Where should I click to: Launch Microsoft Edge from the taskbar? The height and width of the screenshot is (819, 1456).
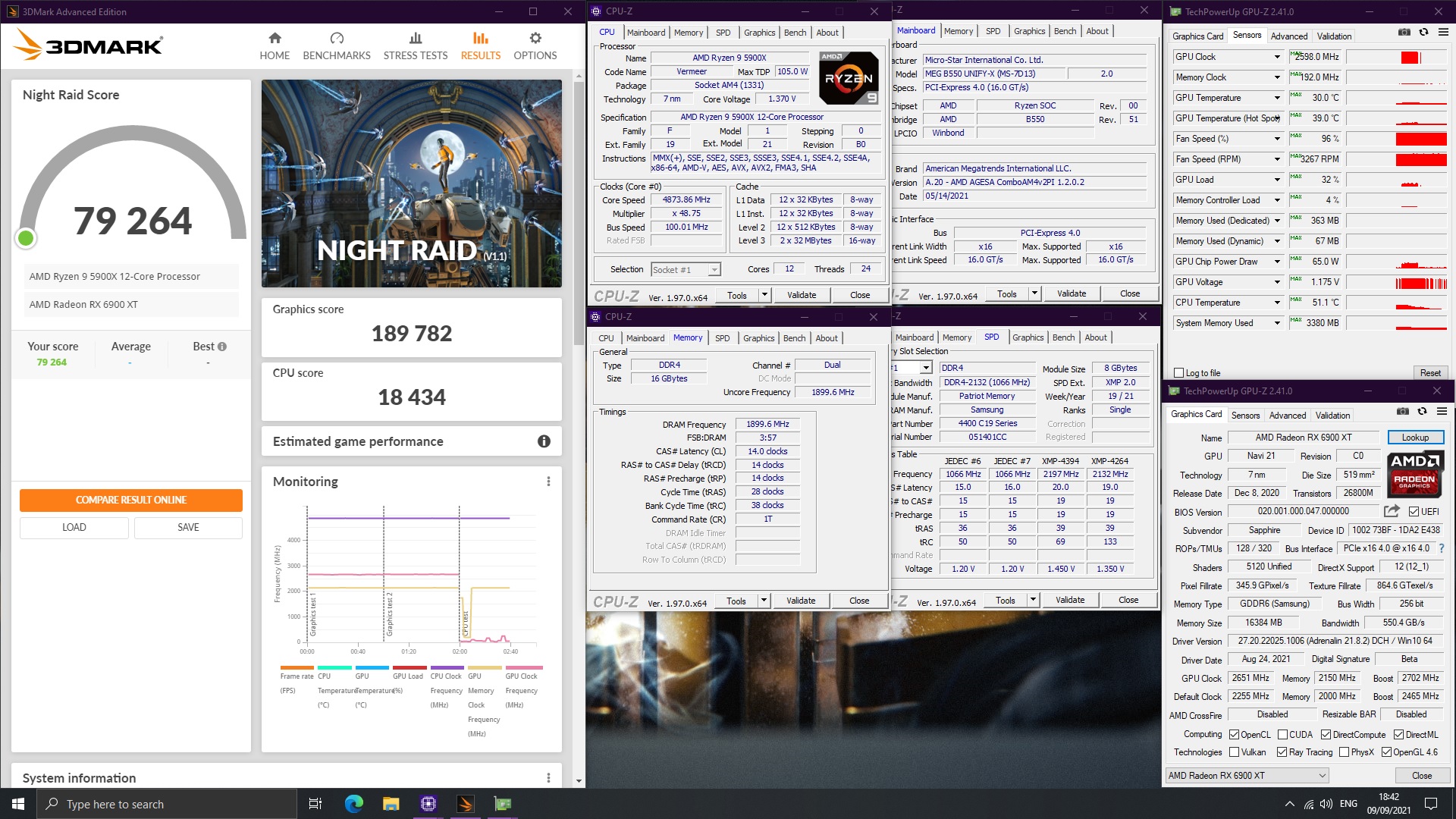(353, 804)
